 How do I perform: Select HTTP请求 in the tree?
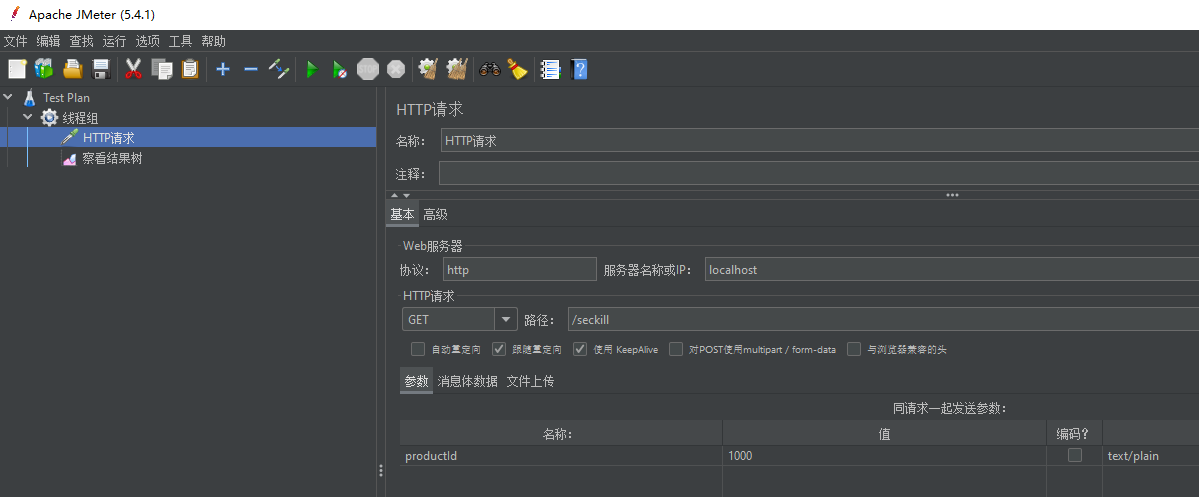click(x=109, y=138)
